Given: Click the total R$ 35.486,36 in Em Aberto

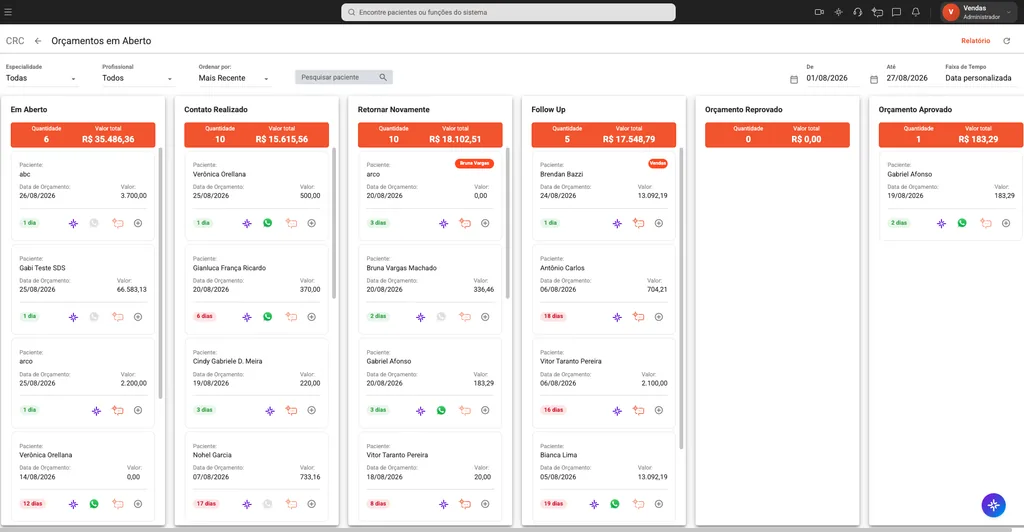Looking at the screenshot, I should (x=108, y=139).
